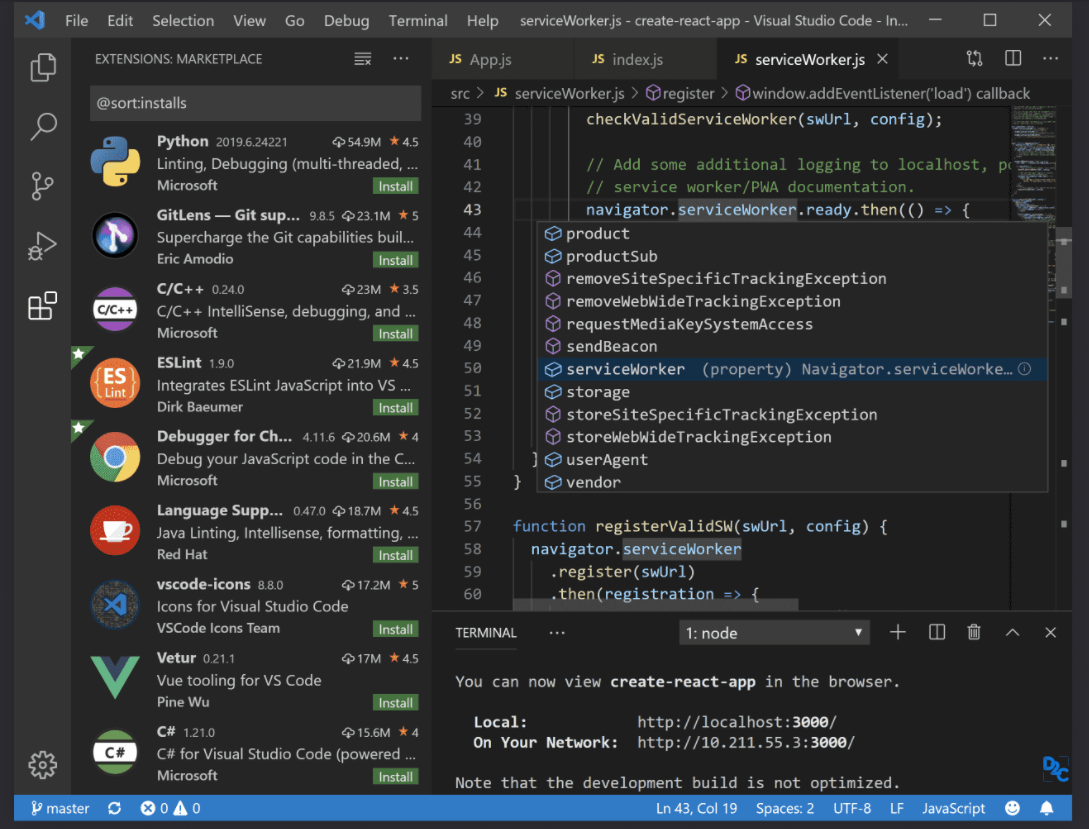Select JavaScript language mode in status bar

(953, 808)
